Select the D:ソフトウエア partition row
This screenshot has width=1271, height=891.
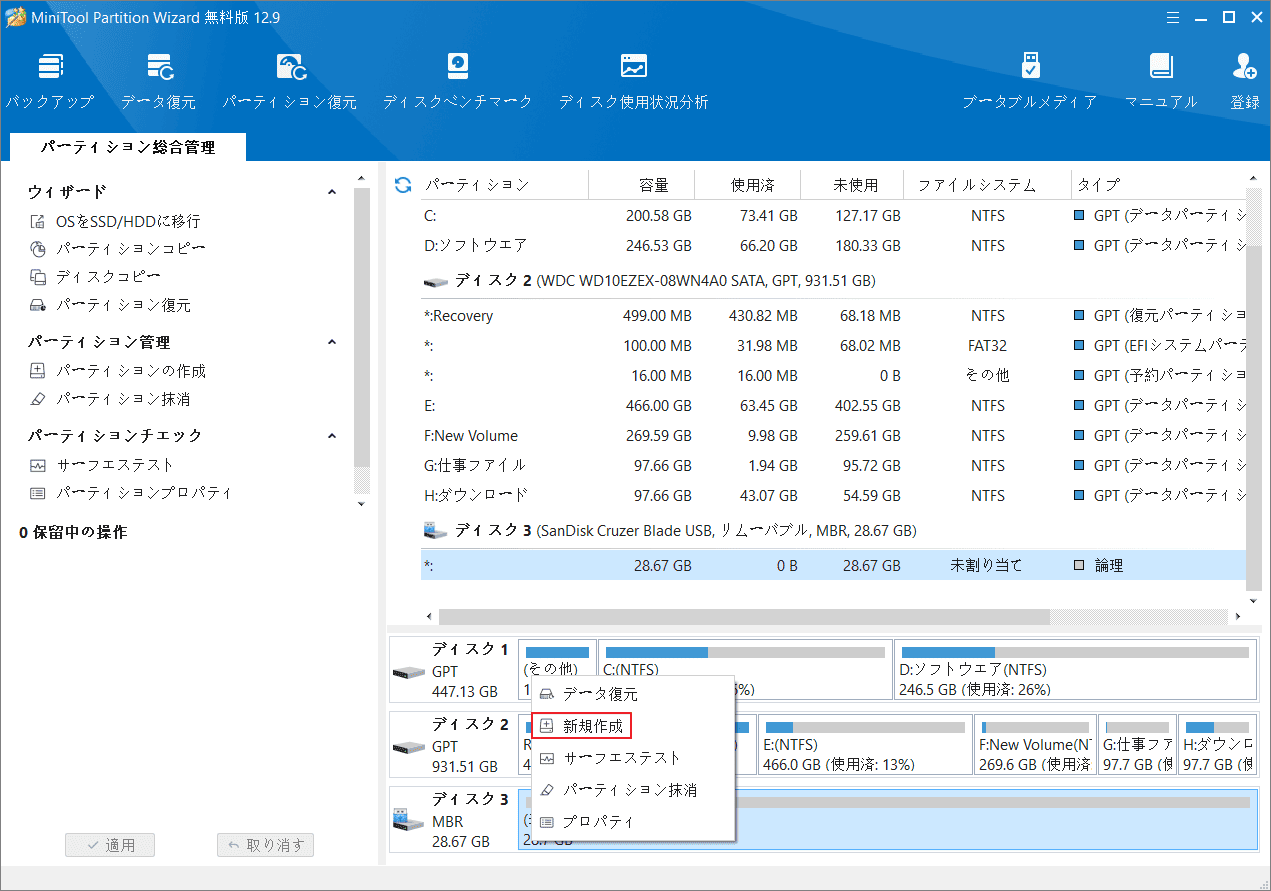(x=834, y=246)
